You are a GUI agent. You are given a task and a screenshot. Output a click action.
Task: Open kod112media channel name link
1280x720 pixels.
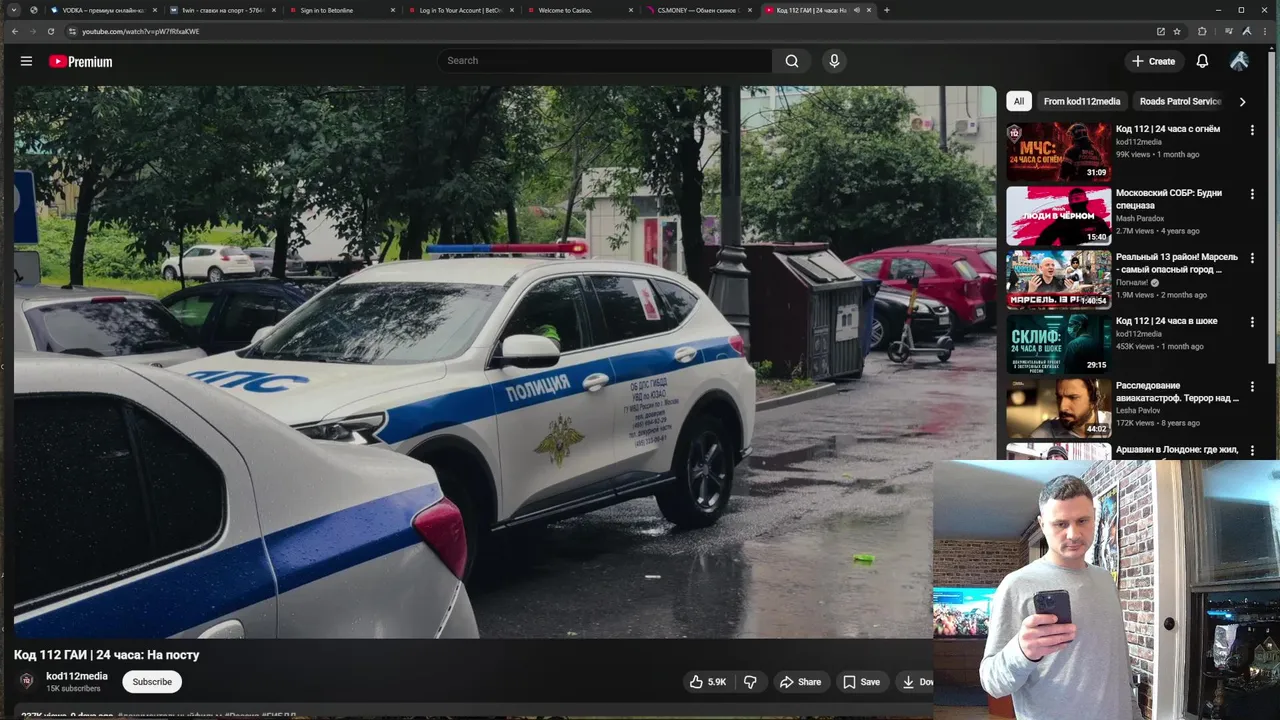[x=77, y=676]
